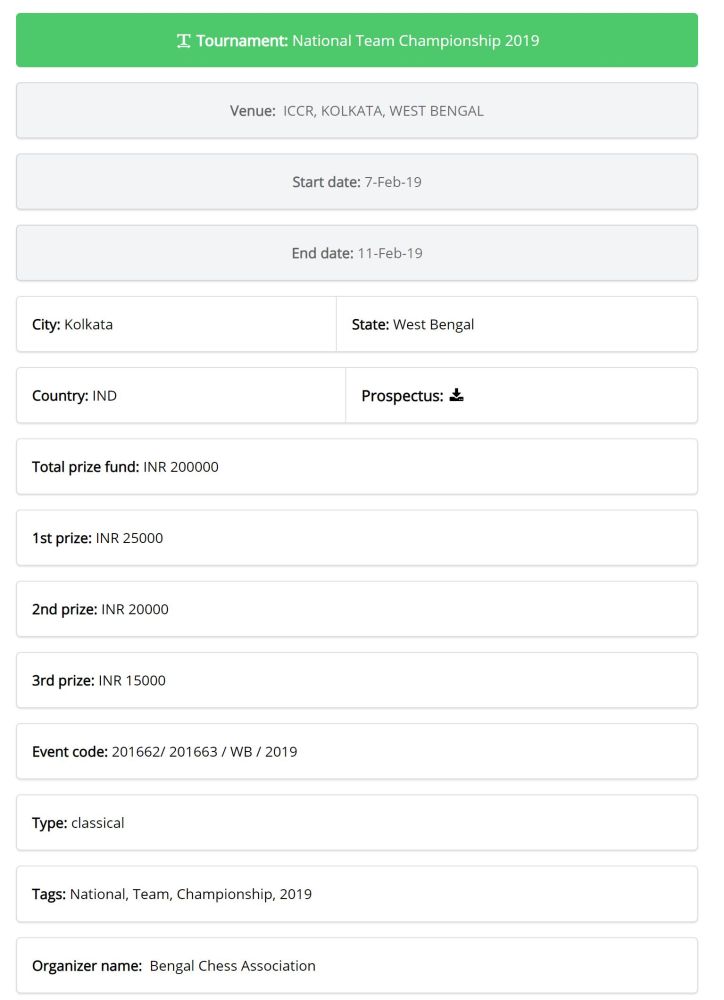Image resolution: width=724 pixels, height=1000 pixels.
Task: Select the State: West Bengal cell
Action: click(x=516, y=324)
